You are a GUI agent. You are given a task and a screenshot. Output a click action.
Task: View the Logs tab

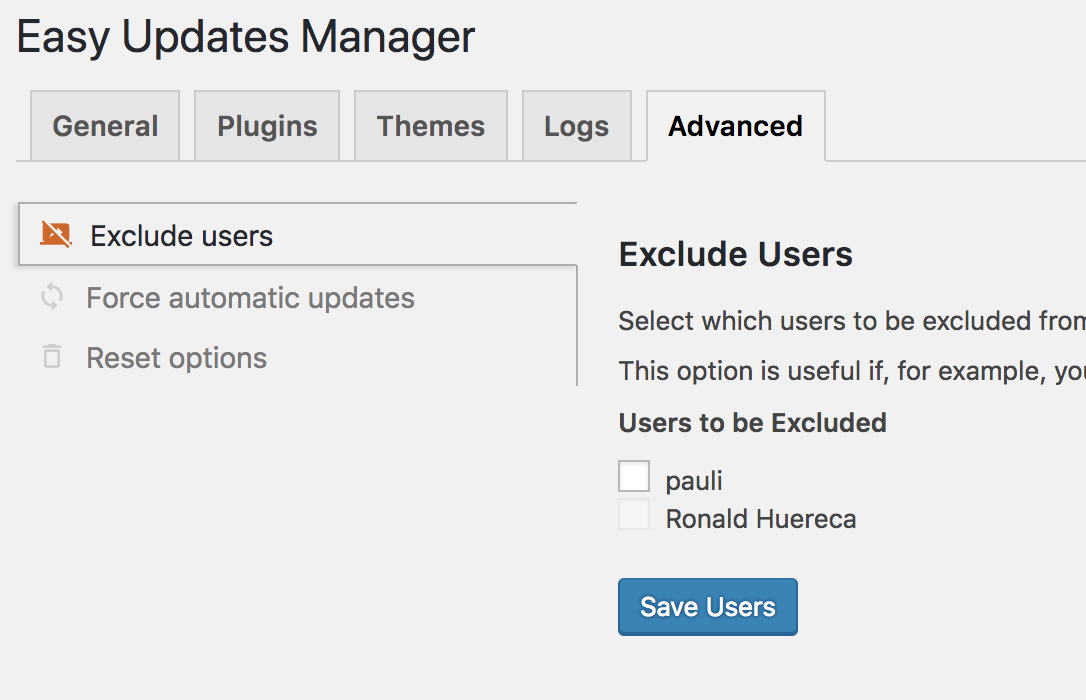pos(577,126)
